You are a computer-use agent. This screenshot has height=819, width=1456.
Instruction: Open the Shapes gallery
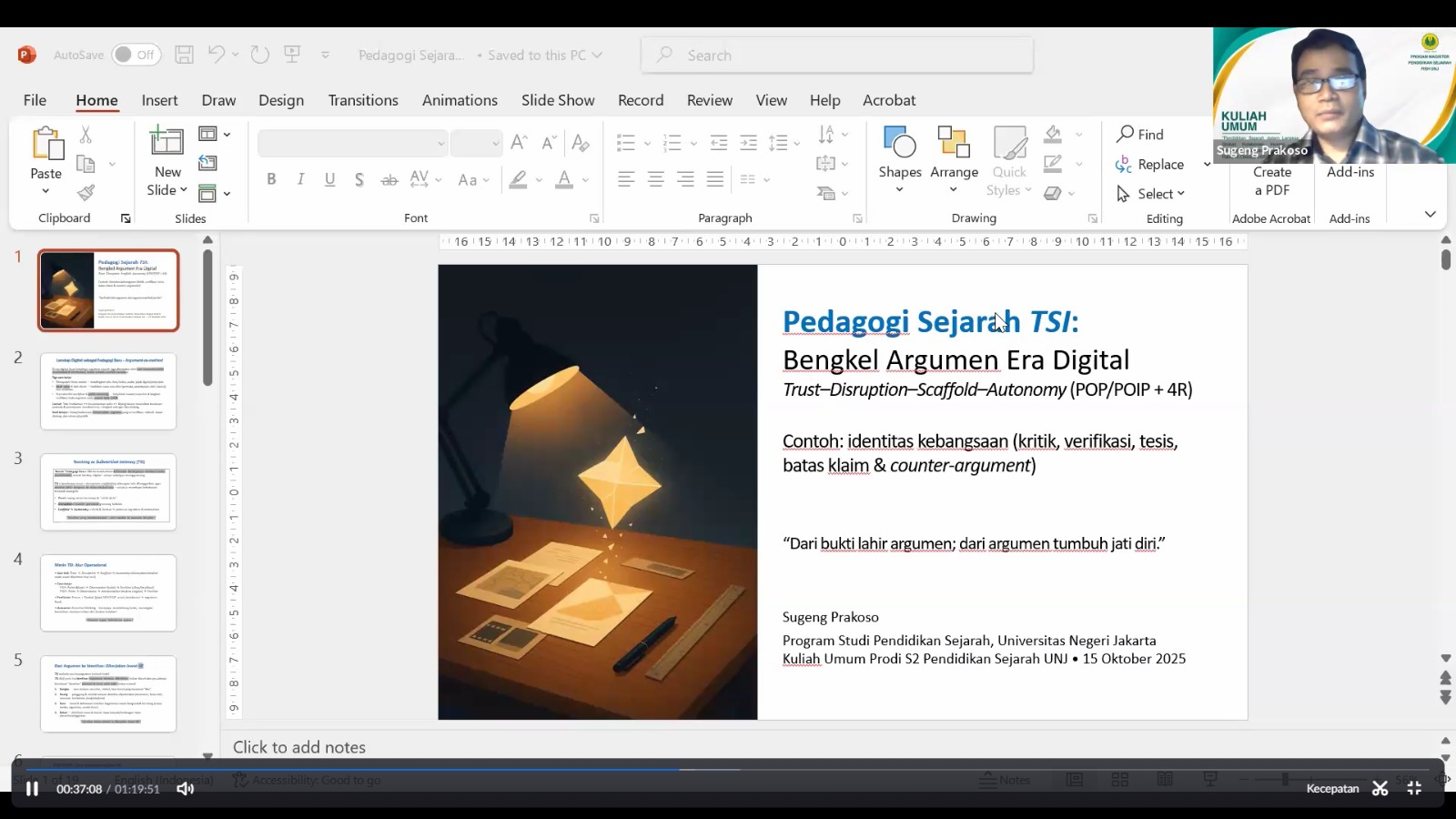coord(899,144)
